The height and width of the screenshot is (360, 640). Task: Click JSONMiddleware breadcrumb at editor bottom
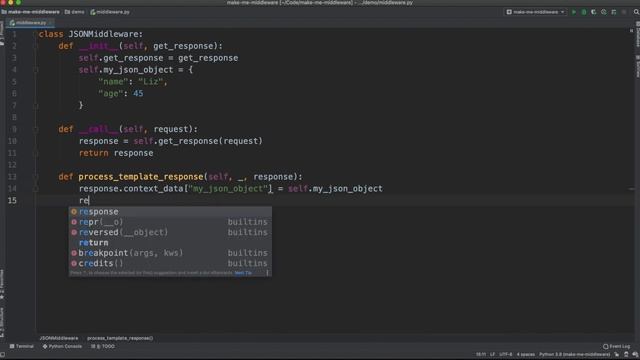[59, 338]
